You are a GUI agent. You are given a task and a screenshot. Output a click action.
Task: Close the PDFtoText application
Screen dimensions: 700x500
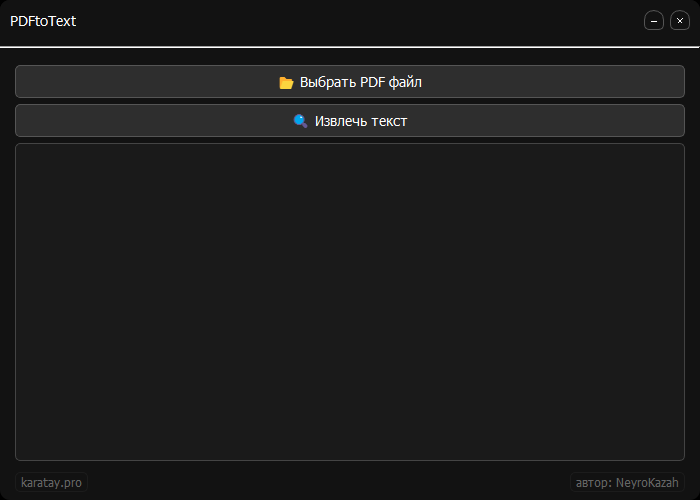pos(680,21)
